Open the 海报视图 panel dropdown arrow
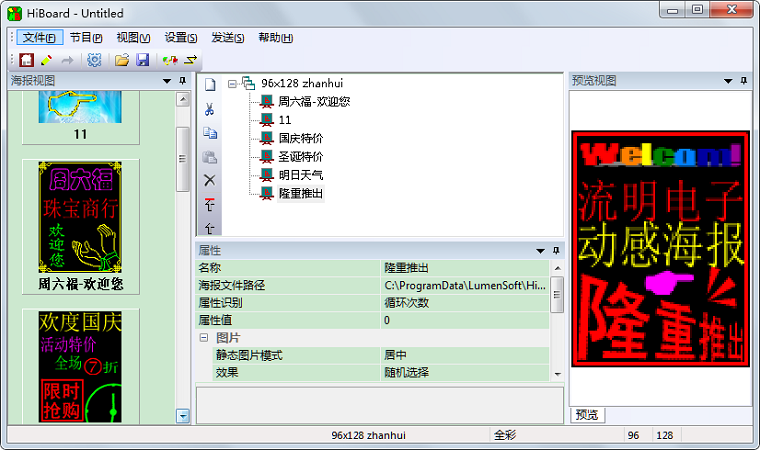The height and width of the screenshot is (450, 760). click(x=167, y=80)
